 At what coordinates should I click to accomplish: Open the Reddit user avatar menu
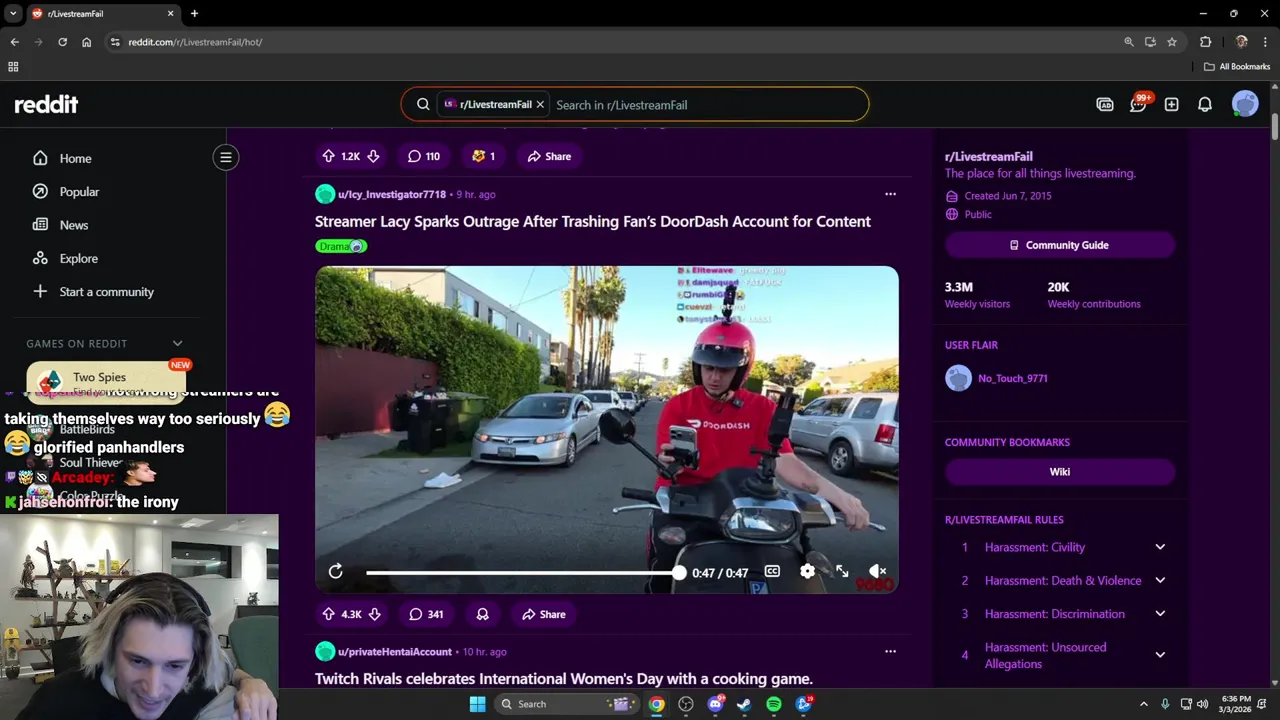click(x=1245, y=104)
